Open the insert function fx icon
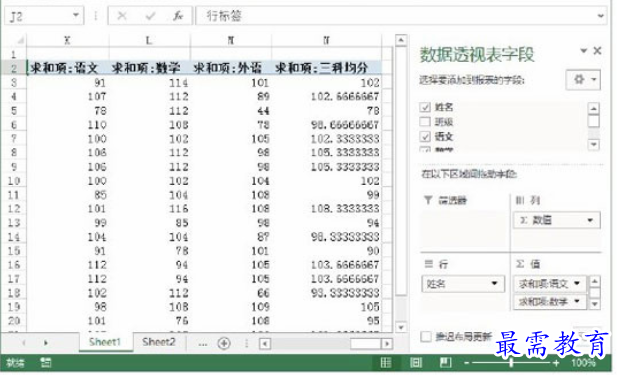 pos(178,16)
